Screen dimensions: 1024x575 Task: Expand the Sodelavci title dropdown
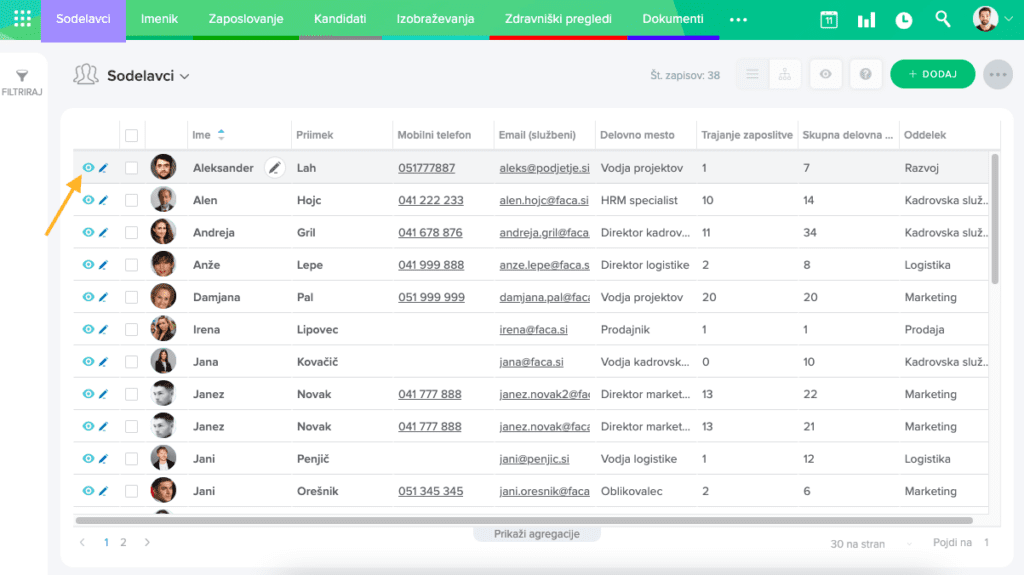click(x=184, y=76)
